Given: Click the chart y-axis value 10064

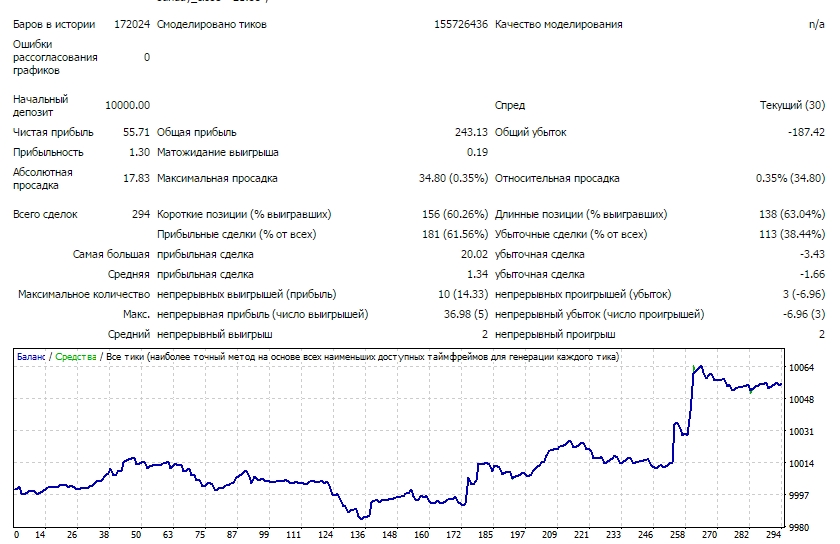Looking at the screenshot, I should 801,368.
